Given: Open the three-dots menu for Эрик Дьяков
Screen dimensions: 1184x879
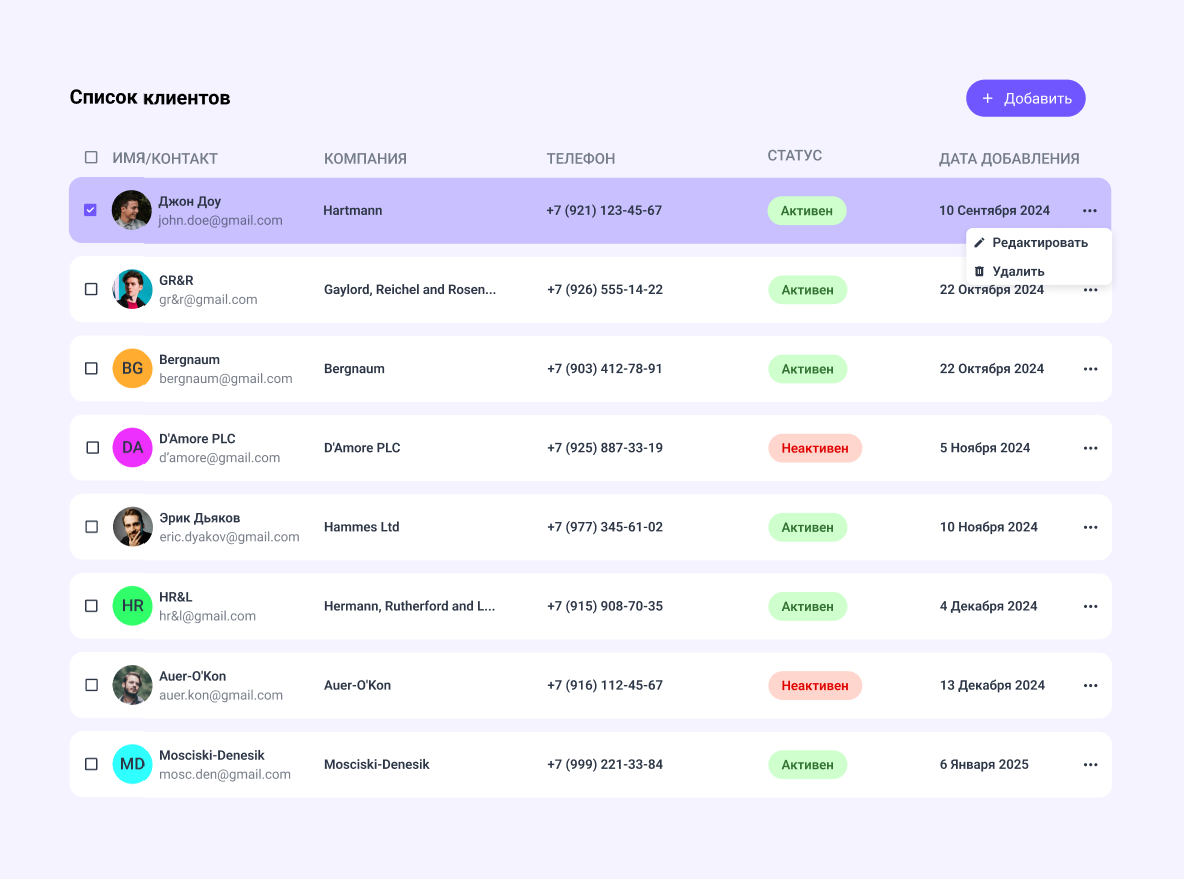Looking at the screenshot, I should click(x=1090, y=527).
